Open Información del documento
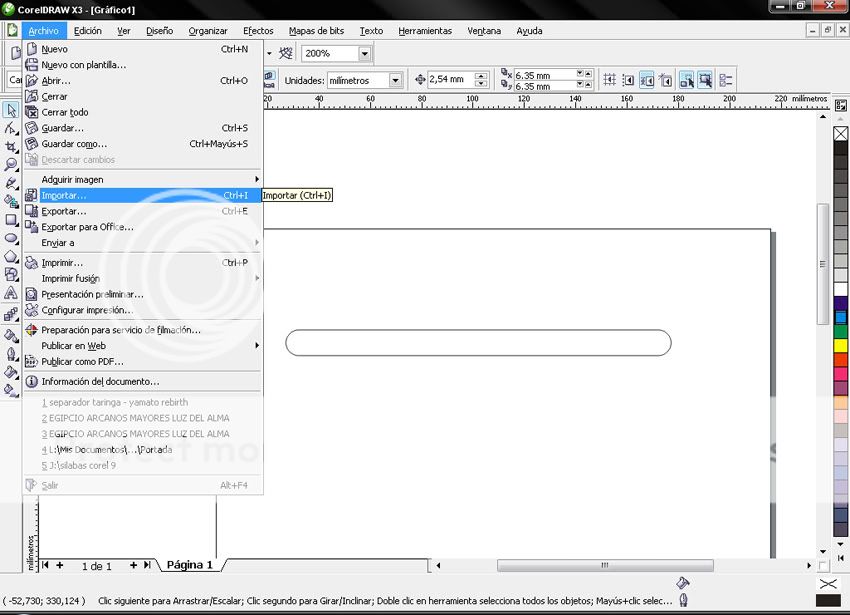Viewport: 850px width, 615px height. 141,382
